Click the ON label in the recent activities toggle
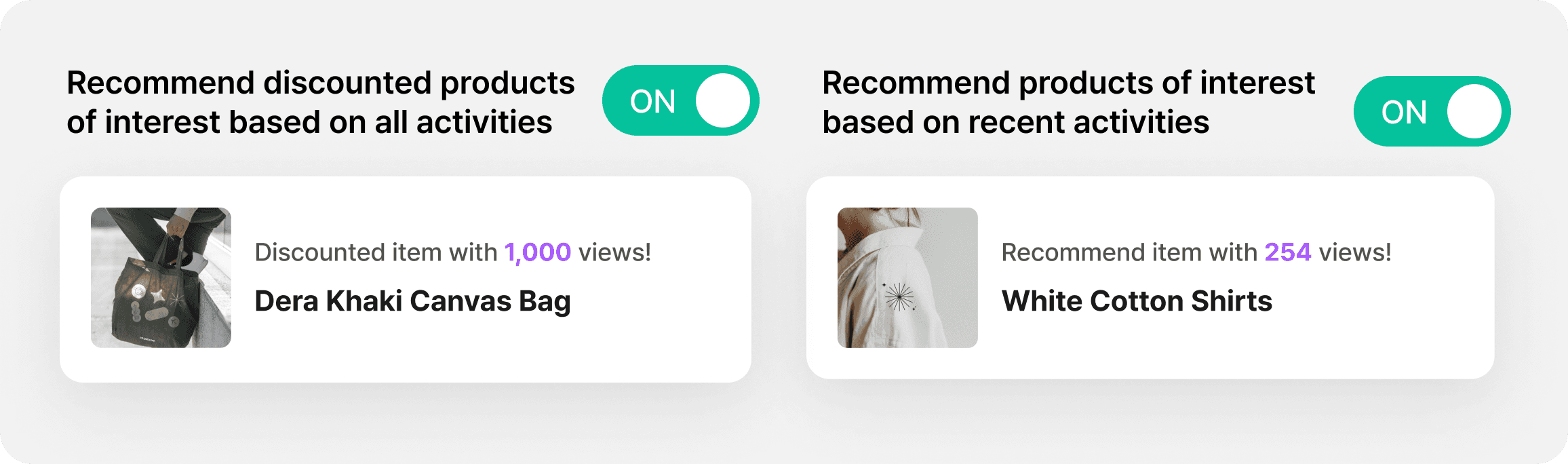The image size is (1568, 464). [1404, 113]
